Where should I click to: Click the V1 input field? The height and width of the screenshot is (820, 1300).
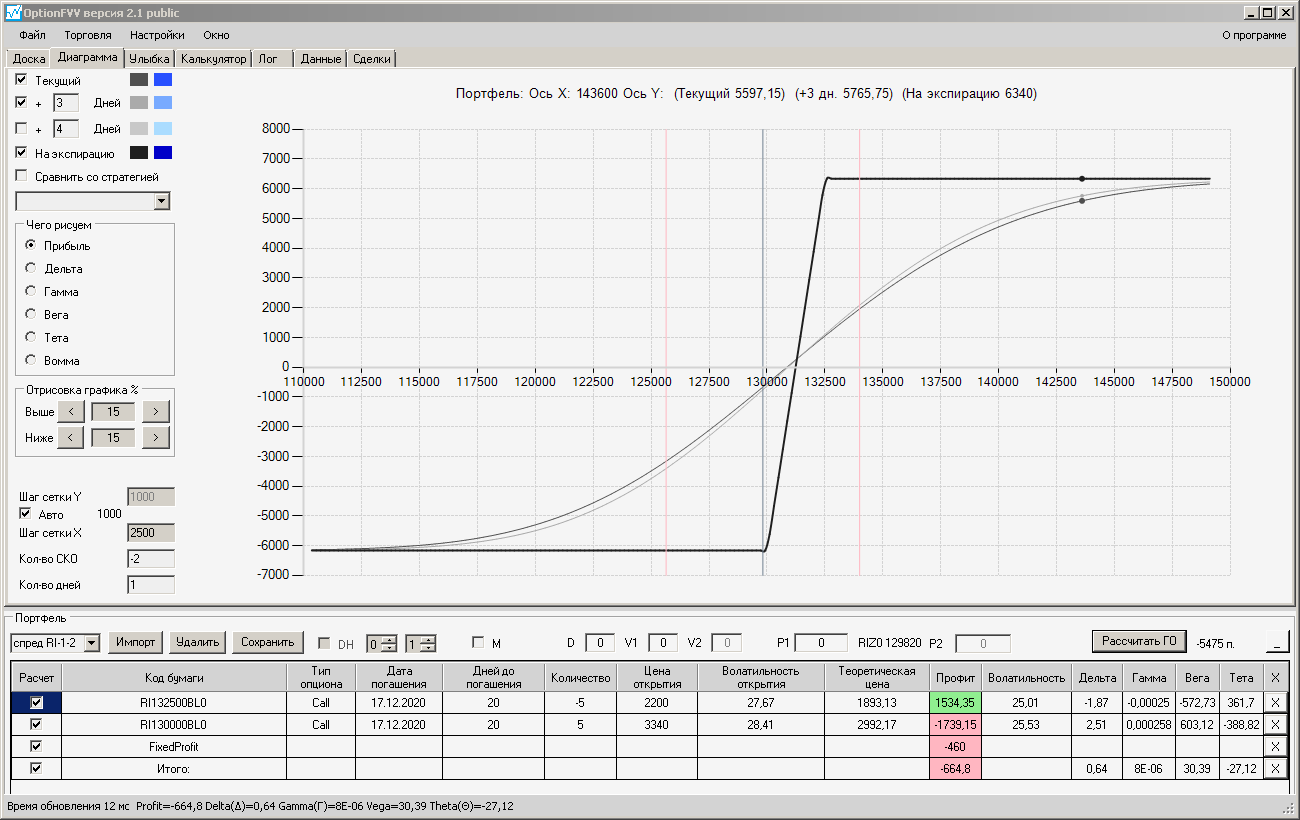[x=663, y=643]
